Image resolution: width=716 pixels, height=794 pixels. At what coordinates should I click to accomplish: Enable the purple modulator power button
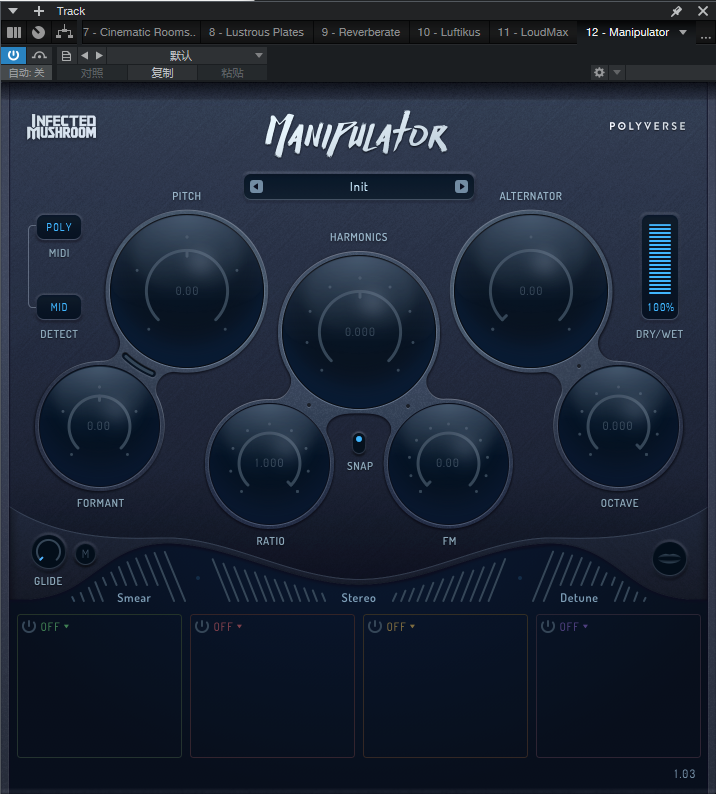tap(548, 626)
